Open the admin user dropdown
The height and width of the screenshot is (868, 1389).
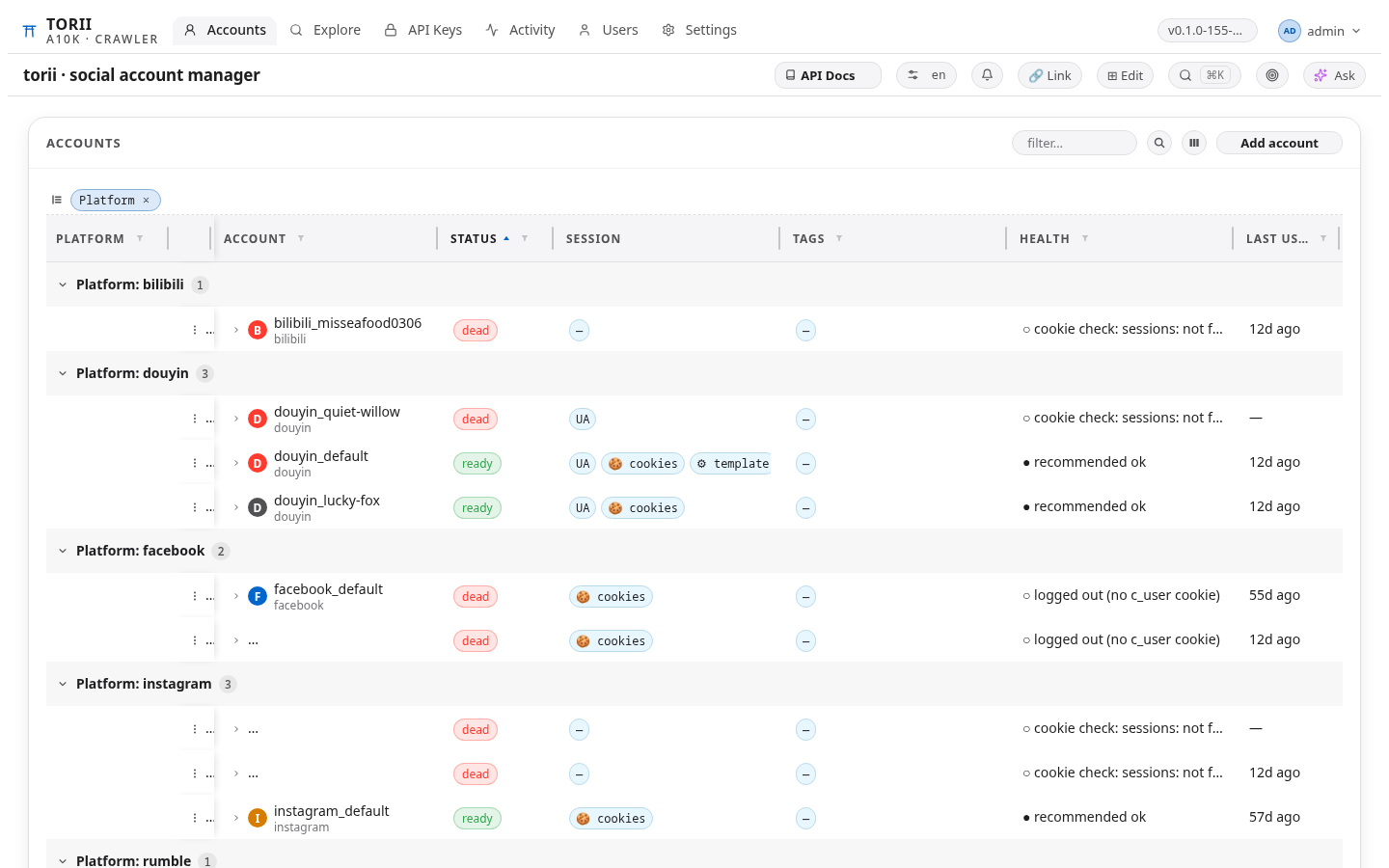(1320, 31)
